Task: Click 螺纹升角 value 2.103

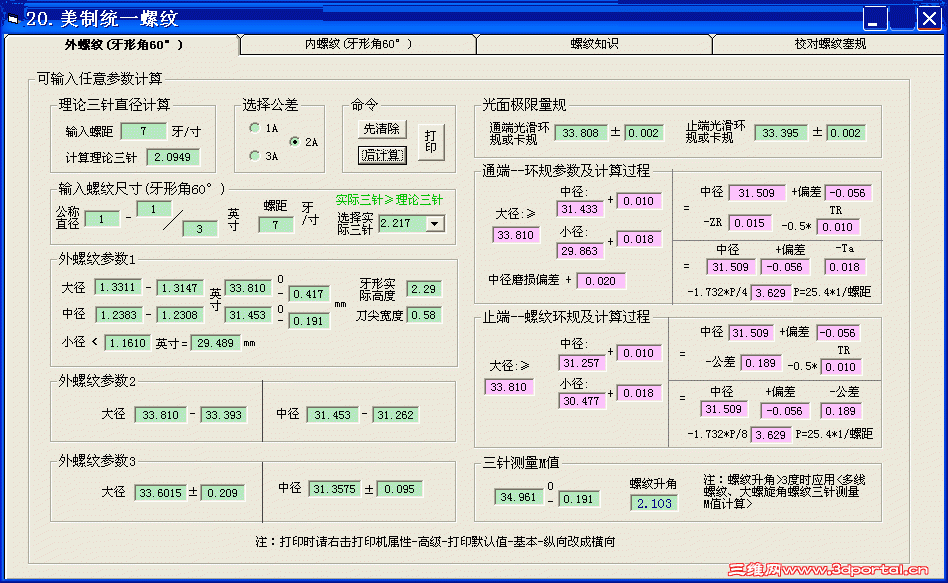Action: [654, 503]
